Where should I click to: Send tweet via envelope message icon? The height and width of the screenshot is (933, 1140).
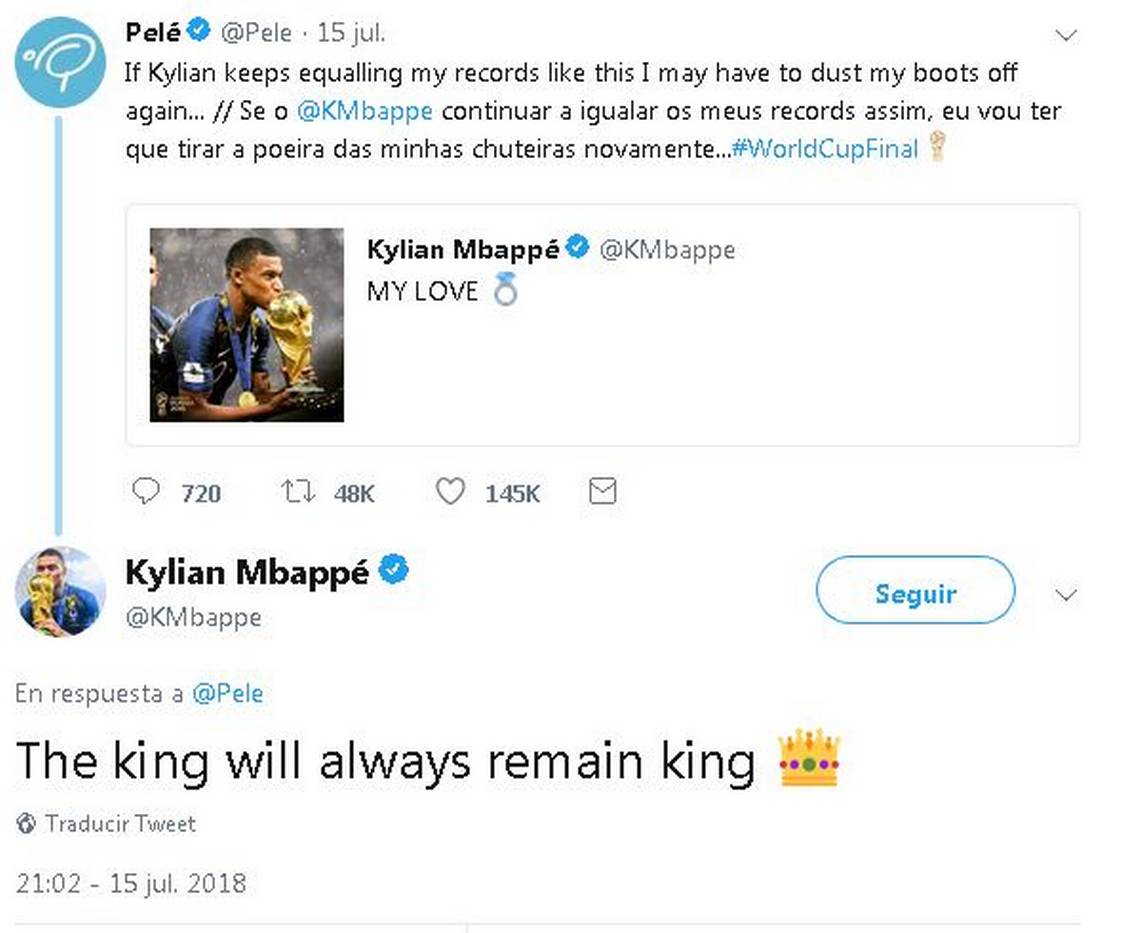coord(602,492)
